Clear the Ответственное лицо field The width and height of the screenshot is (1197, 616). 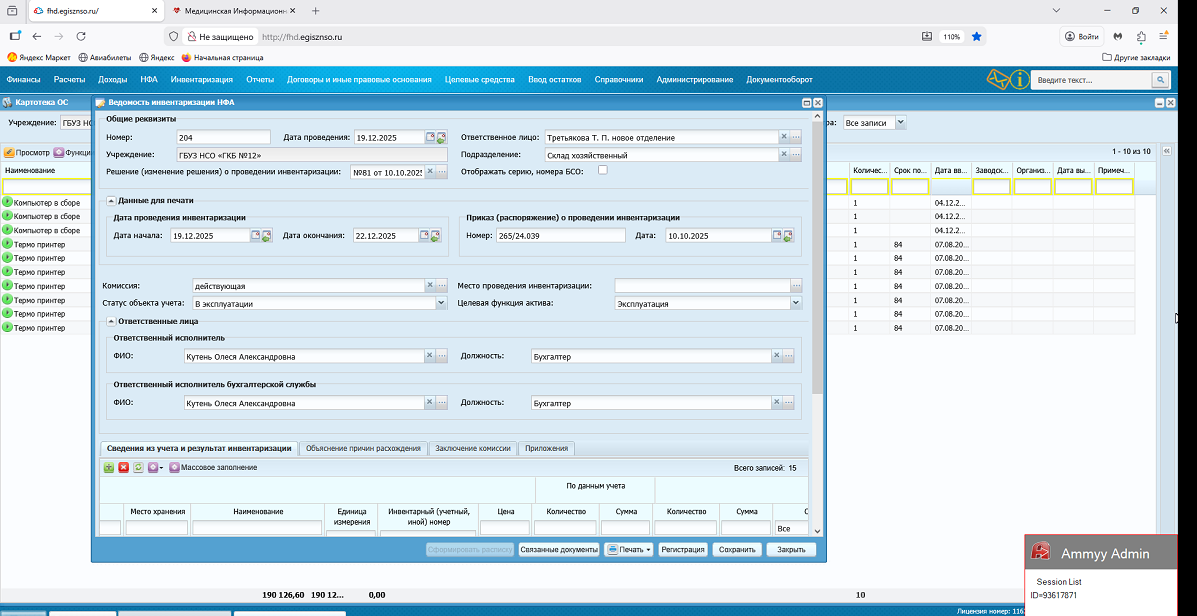click(x=783, y=137)
